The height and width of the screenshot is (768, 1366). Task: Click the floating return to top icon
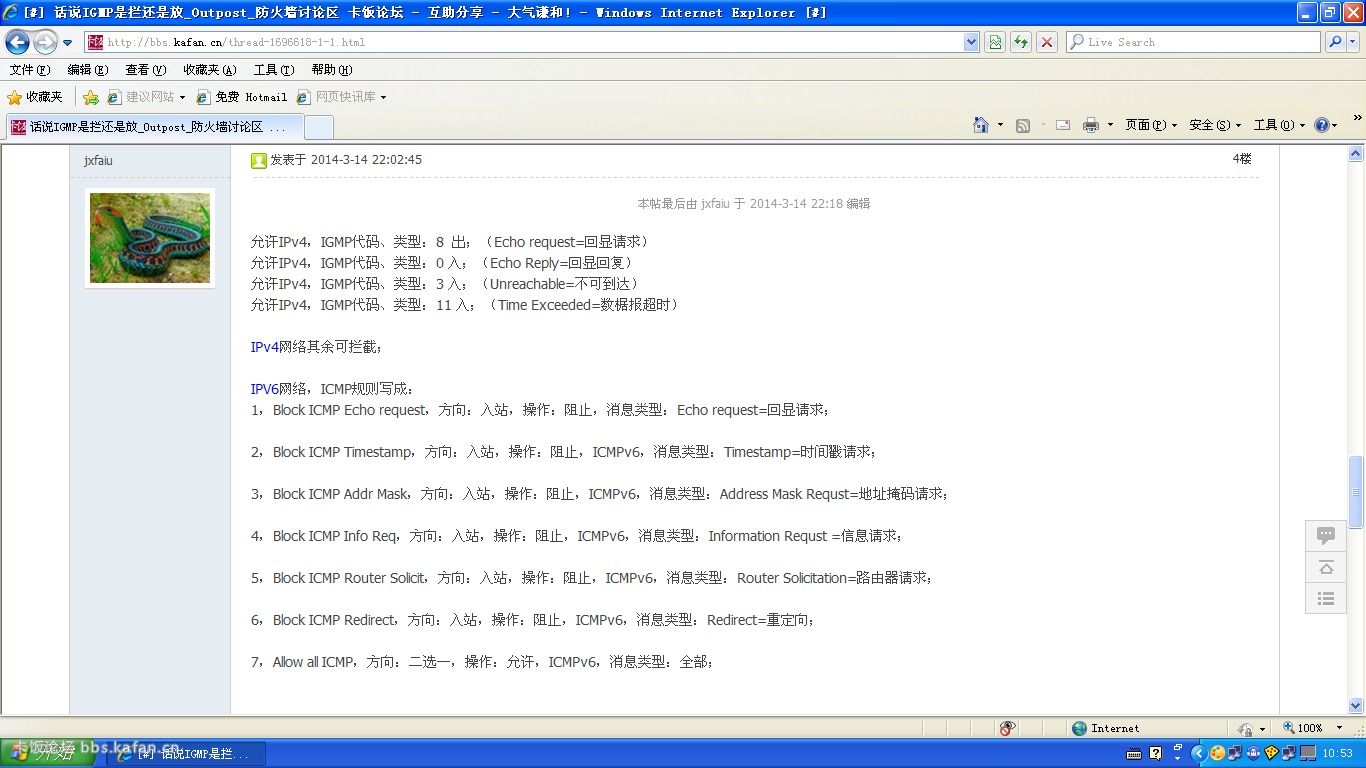coord(1326,567)
